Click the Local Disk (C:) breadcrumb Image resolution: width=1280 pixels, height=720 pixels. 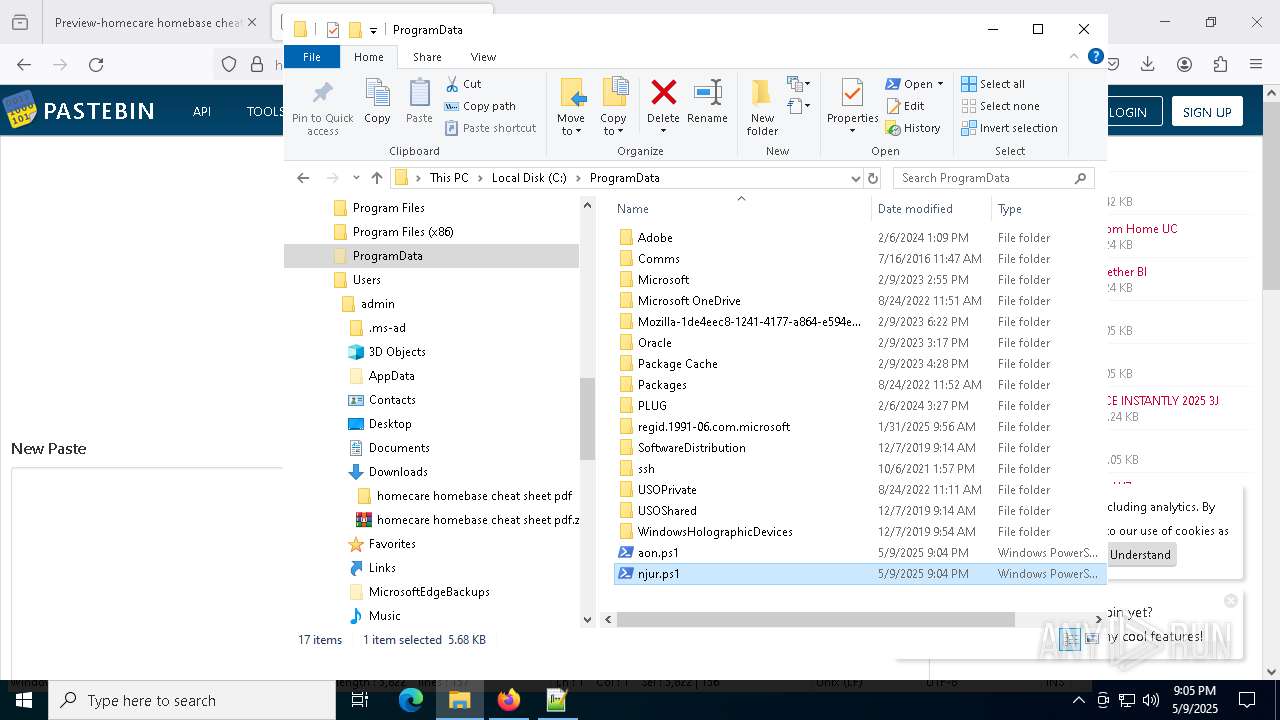pyautogui.click(x=529, y=178)
